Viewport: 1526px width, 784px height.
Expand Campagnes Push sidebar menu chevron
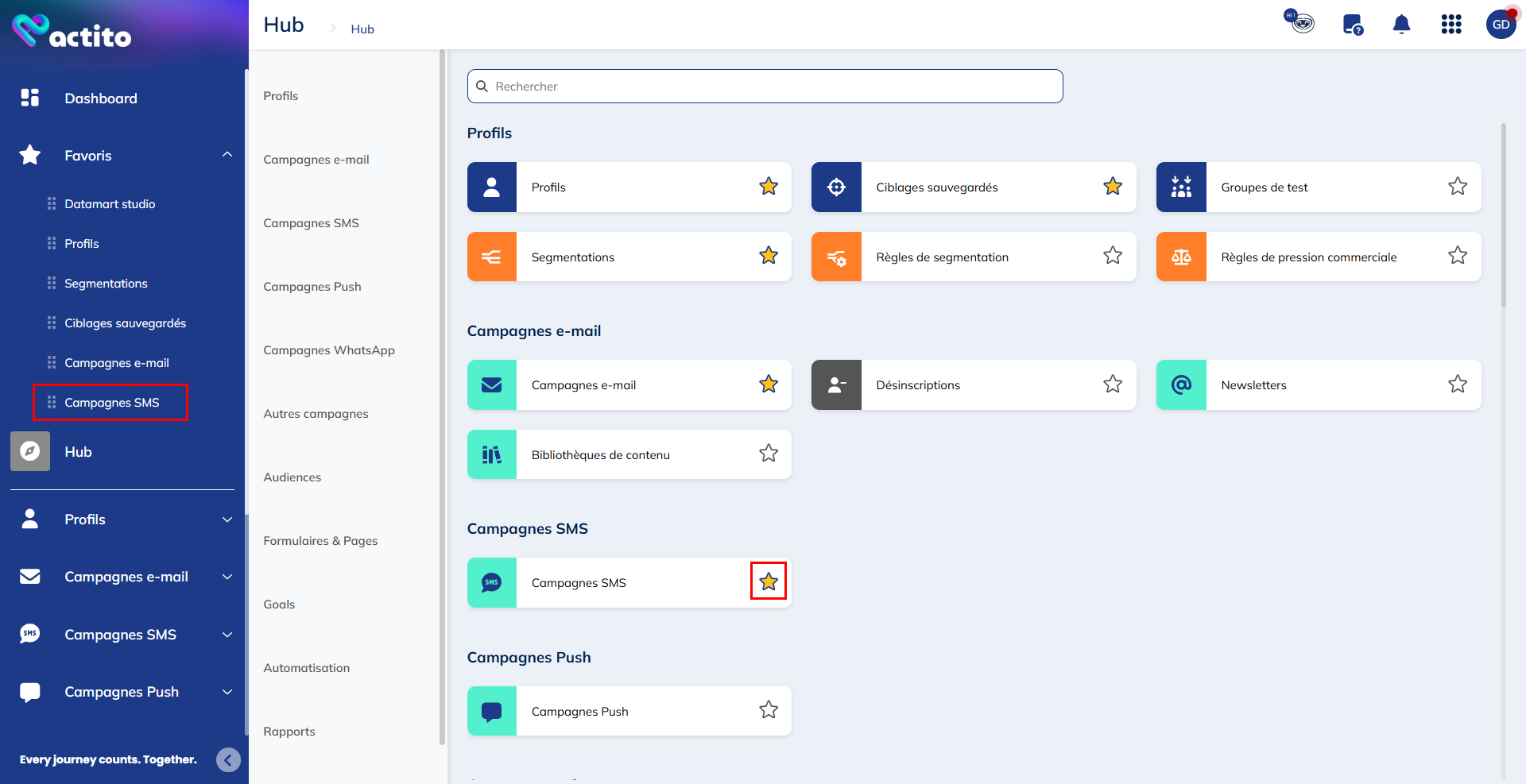pyautogui.click(x=227, y=692)
